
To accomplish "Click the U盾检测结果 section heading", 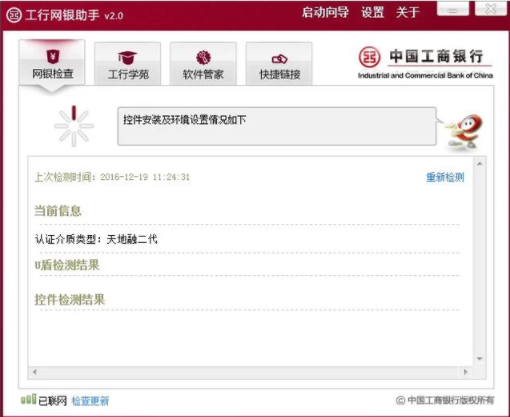I will (x=67, y=265).
